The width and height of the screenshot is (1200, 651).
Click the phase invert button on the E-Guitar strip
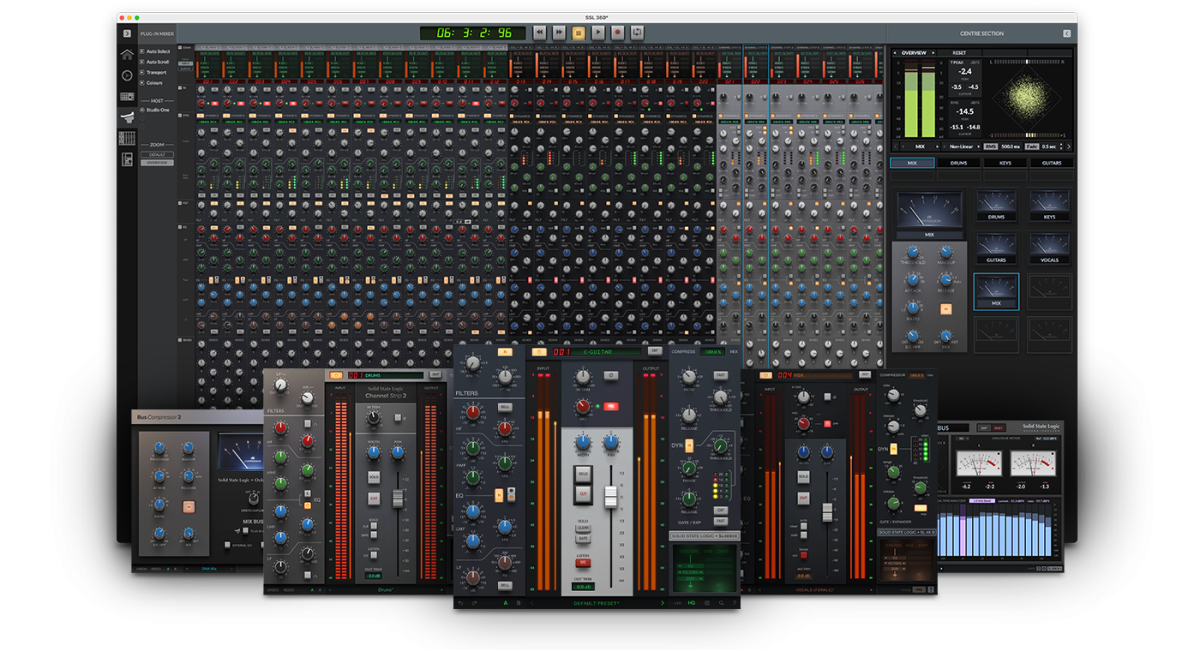click(x=610, y=375)
